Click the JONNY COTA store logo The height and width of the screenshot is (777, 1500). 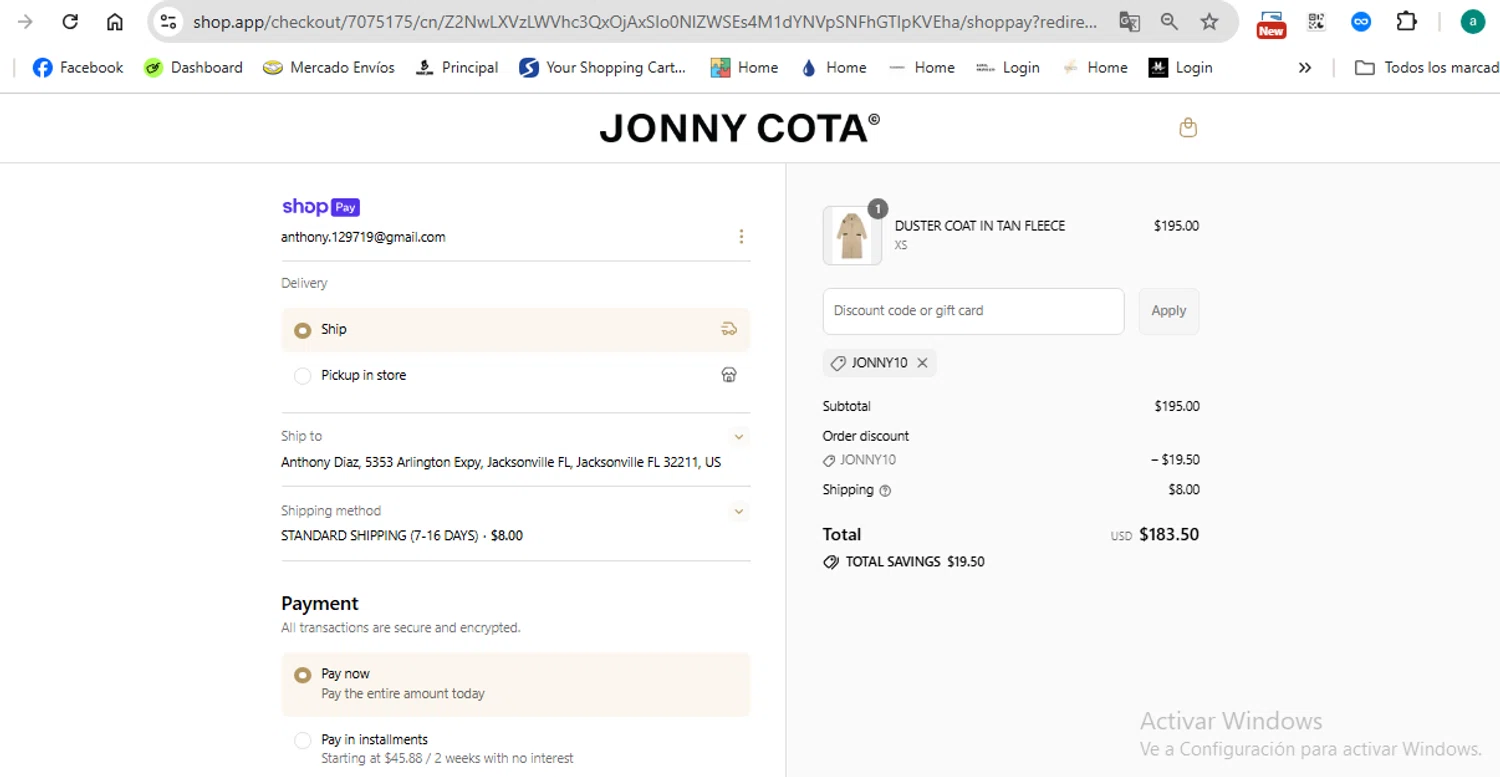(740, 128)
